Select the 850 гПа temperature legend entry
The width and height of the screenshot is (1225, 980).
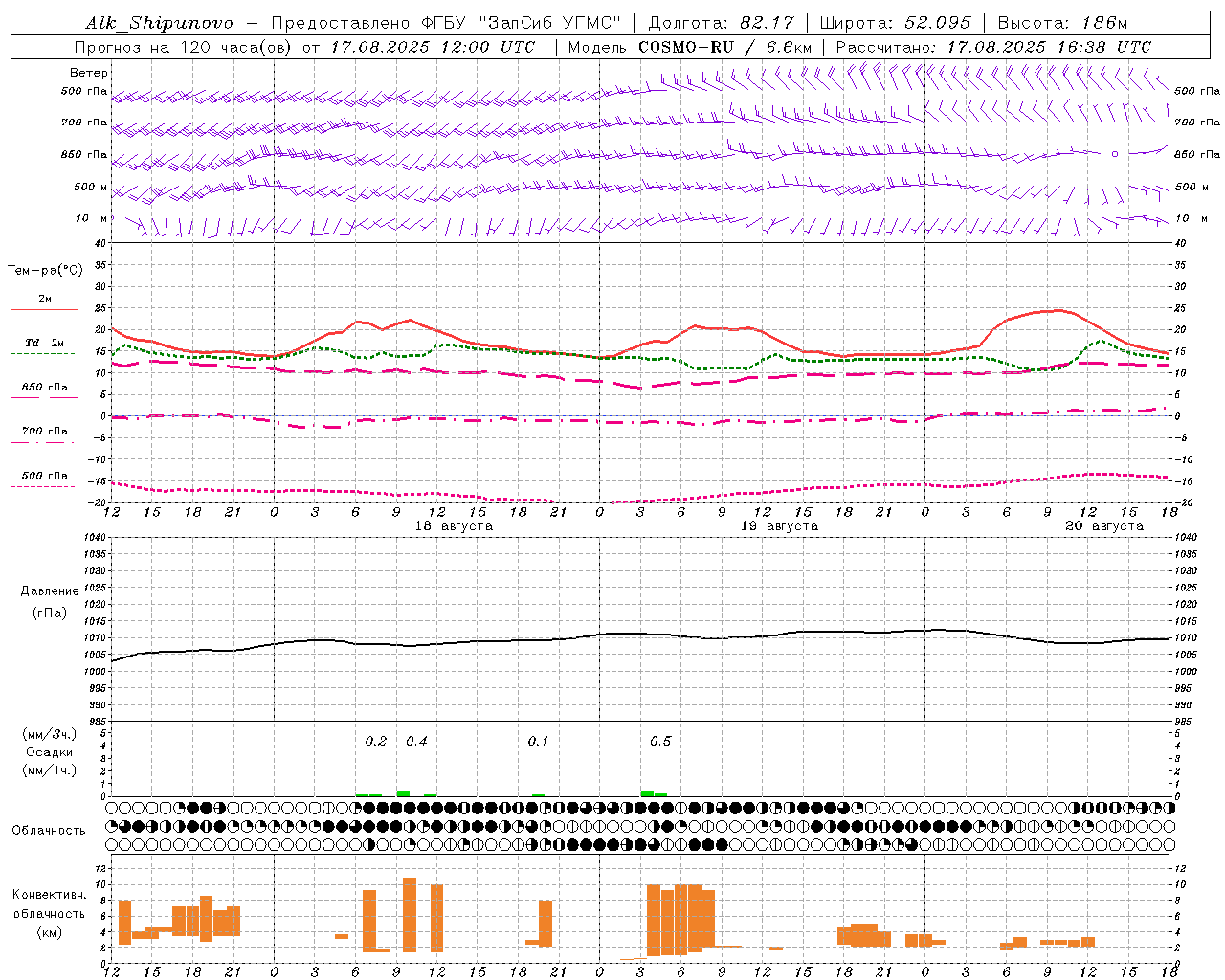point(45,388)
